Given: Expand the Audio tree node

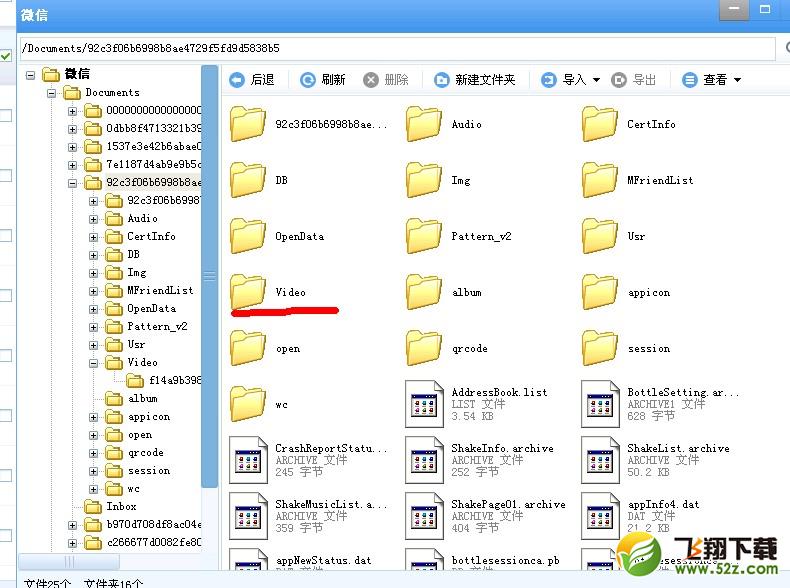Looking at the screenshot, I should coord(94,219).
